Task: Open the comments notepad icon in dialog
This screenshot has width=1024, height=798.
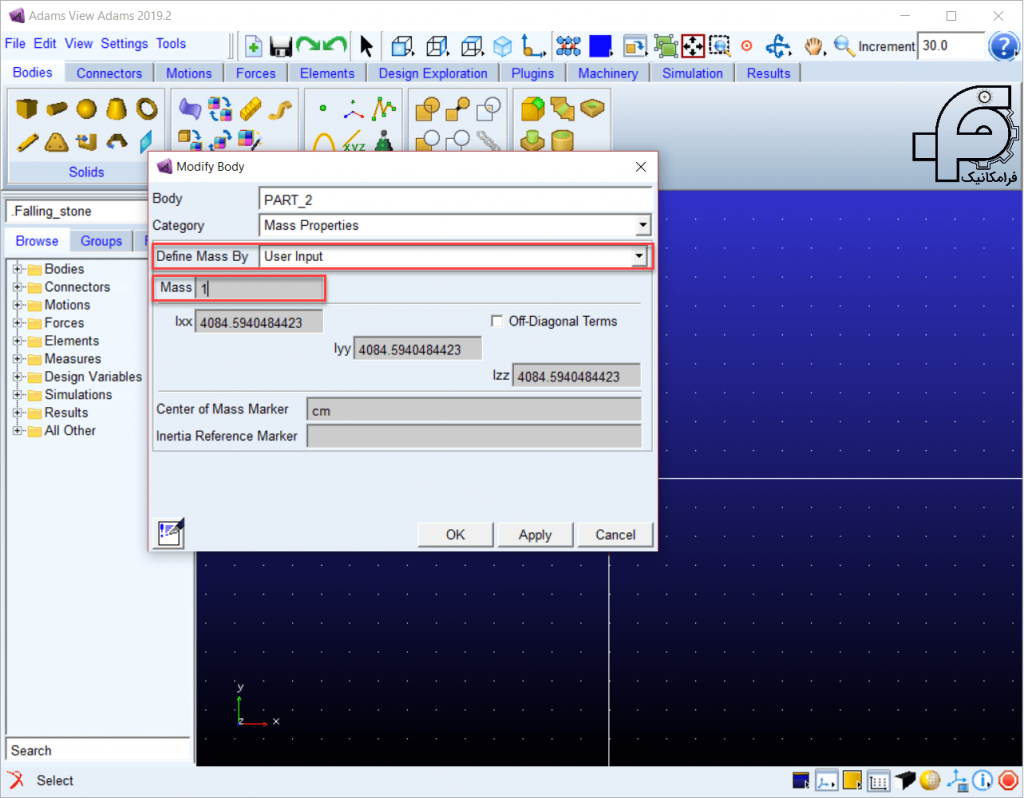Action: 171,534
